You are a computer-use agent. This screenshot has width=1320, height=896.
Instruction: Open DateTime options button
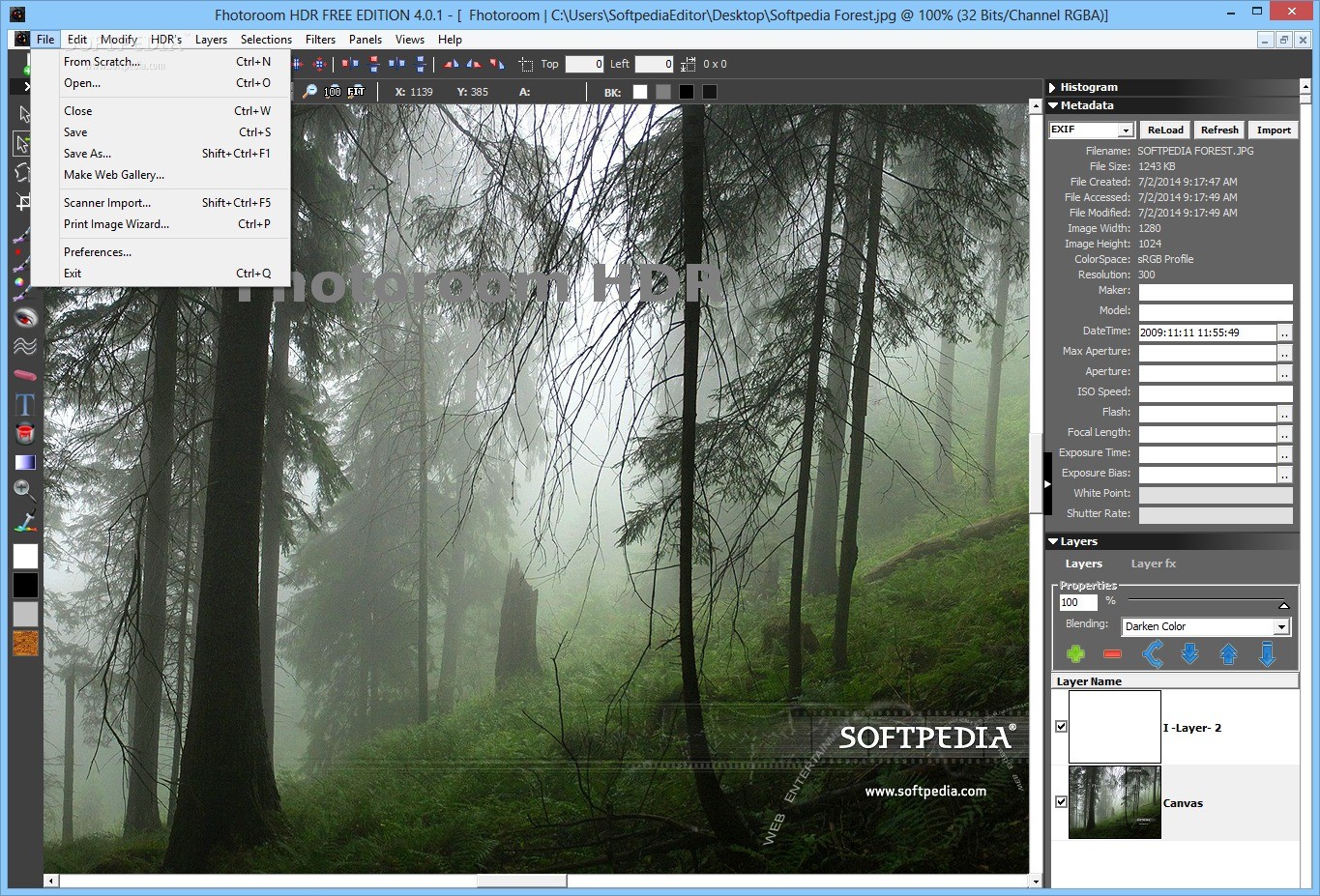tap(1284, 332)
